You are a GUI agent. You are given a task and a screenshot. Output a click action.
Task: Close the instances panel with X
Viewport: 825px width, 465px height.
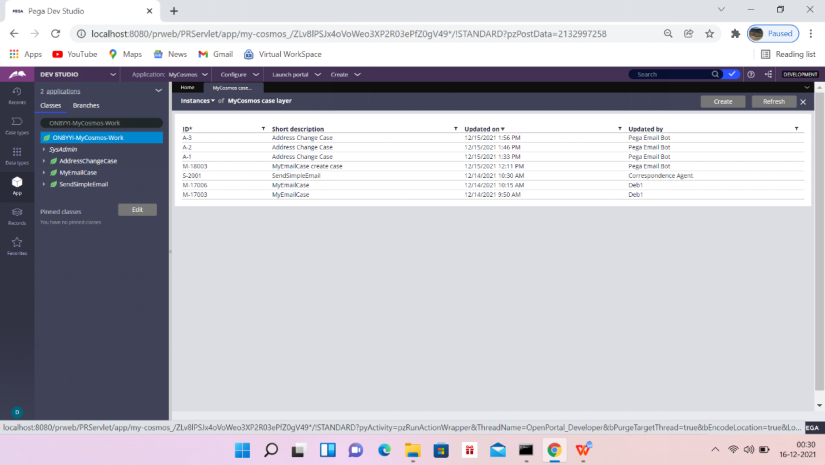click(x=803, y=102)
